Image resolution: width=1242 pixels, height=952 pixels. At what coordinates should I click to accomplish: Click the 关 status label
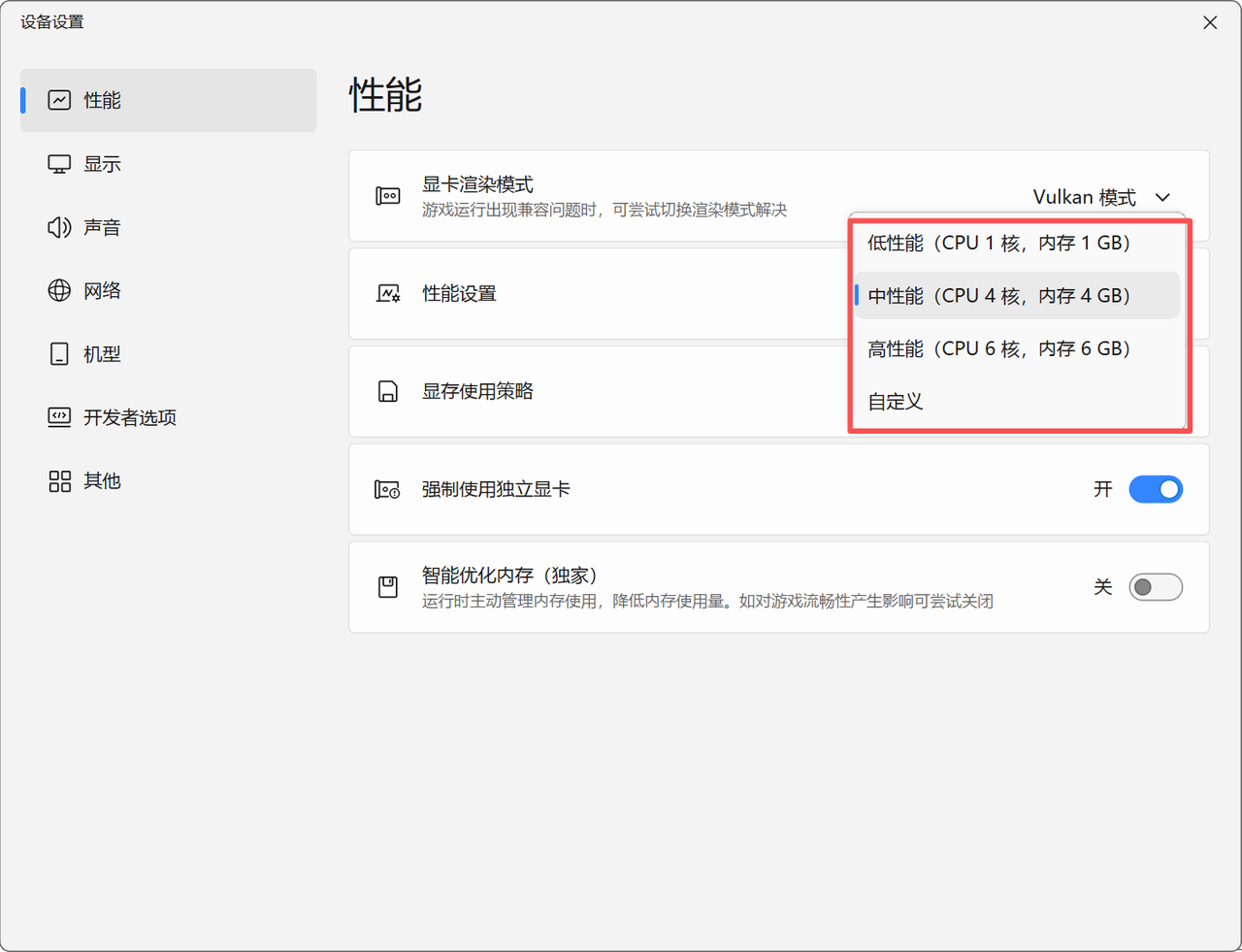click(x=1103, y=587)
